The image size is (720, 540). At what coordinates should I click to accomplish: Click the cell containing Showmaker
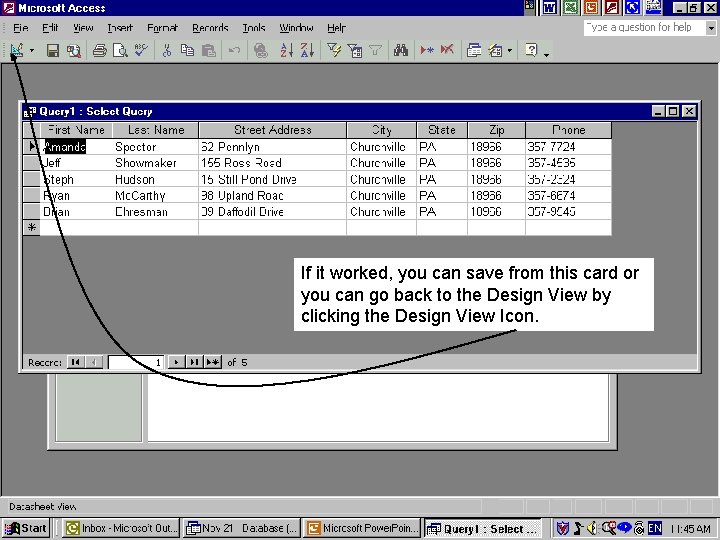click(156, 163)
